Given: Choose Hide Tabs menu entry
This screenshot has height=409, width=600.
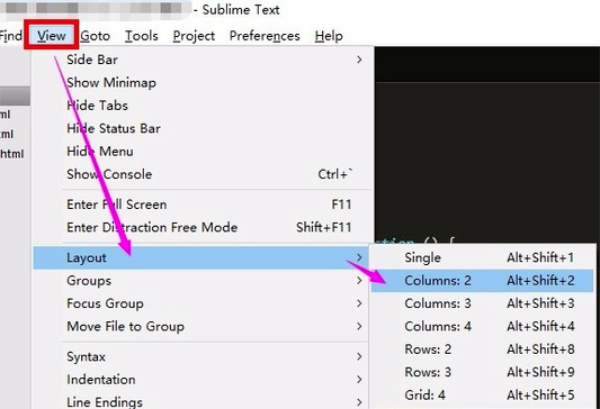Looking at the screenshot, I should (x=202, y=106).
